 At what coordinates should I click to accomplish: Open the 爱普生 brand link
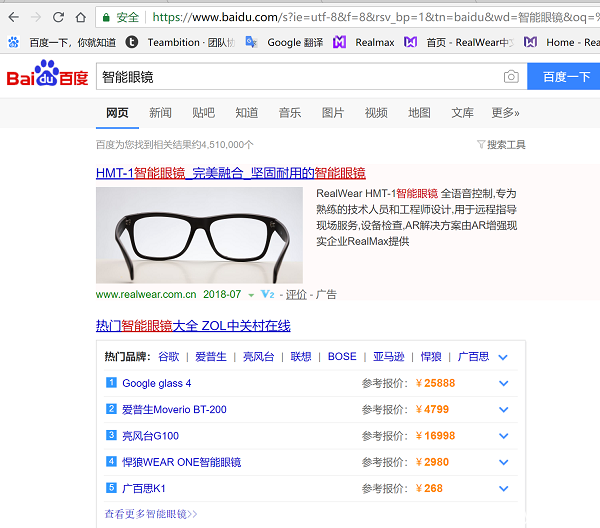(211, 357)
